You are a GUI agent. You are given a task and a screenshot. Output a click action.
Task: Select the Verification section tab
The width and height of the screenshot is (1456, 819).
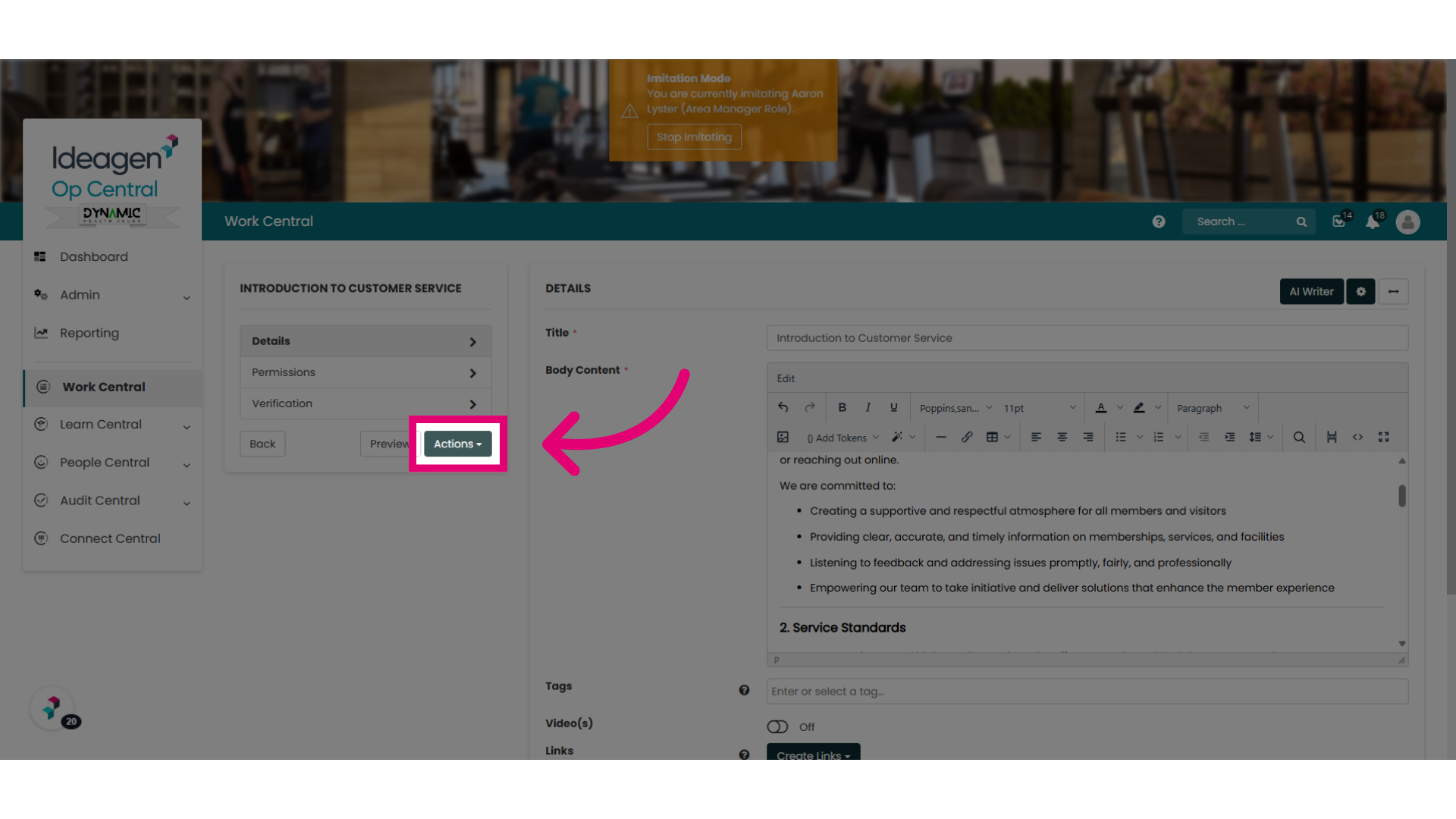(366, 403)
